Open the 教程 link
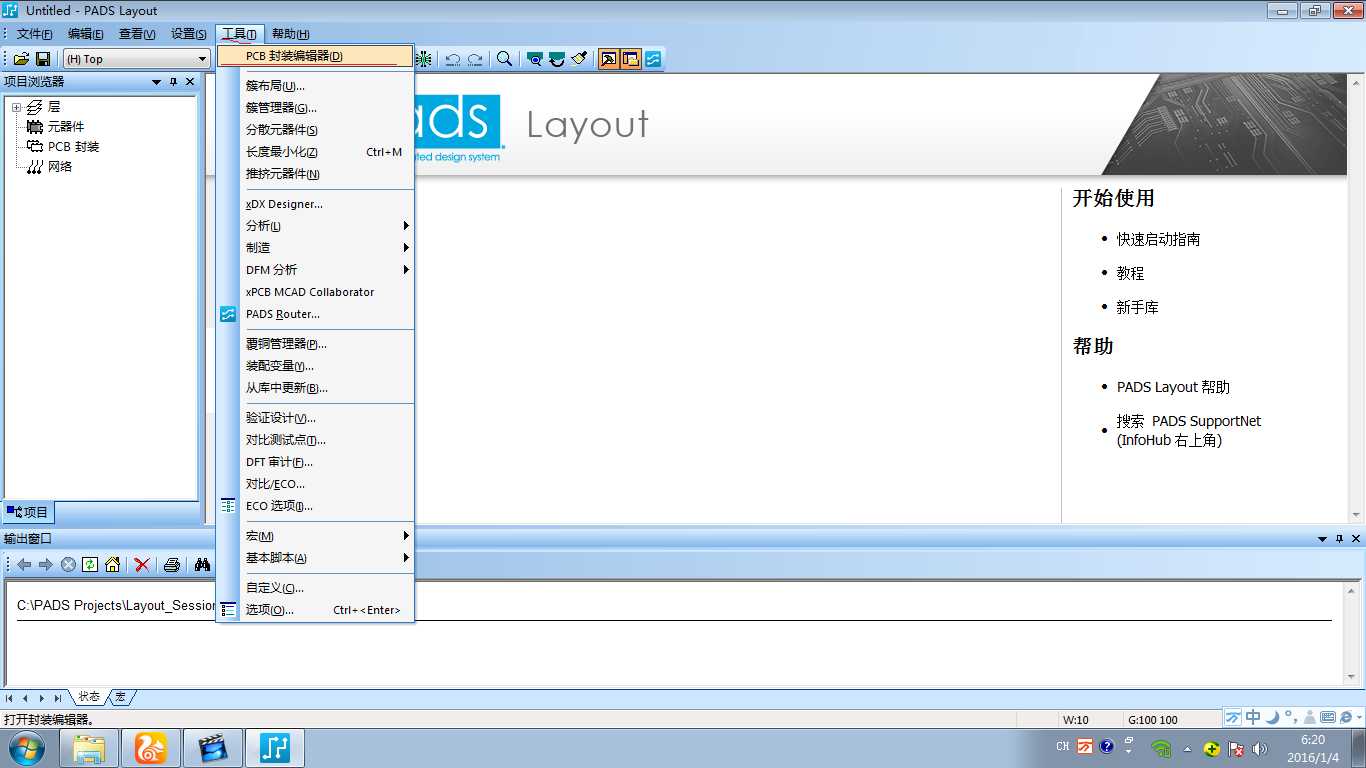 [1130, 273]
